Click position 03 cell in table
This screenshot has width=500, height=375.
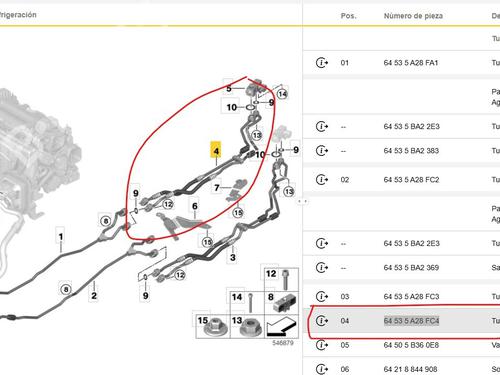[345, 297]
